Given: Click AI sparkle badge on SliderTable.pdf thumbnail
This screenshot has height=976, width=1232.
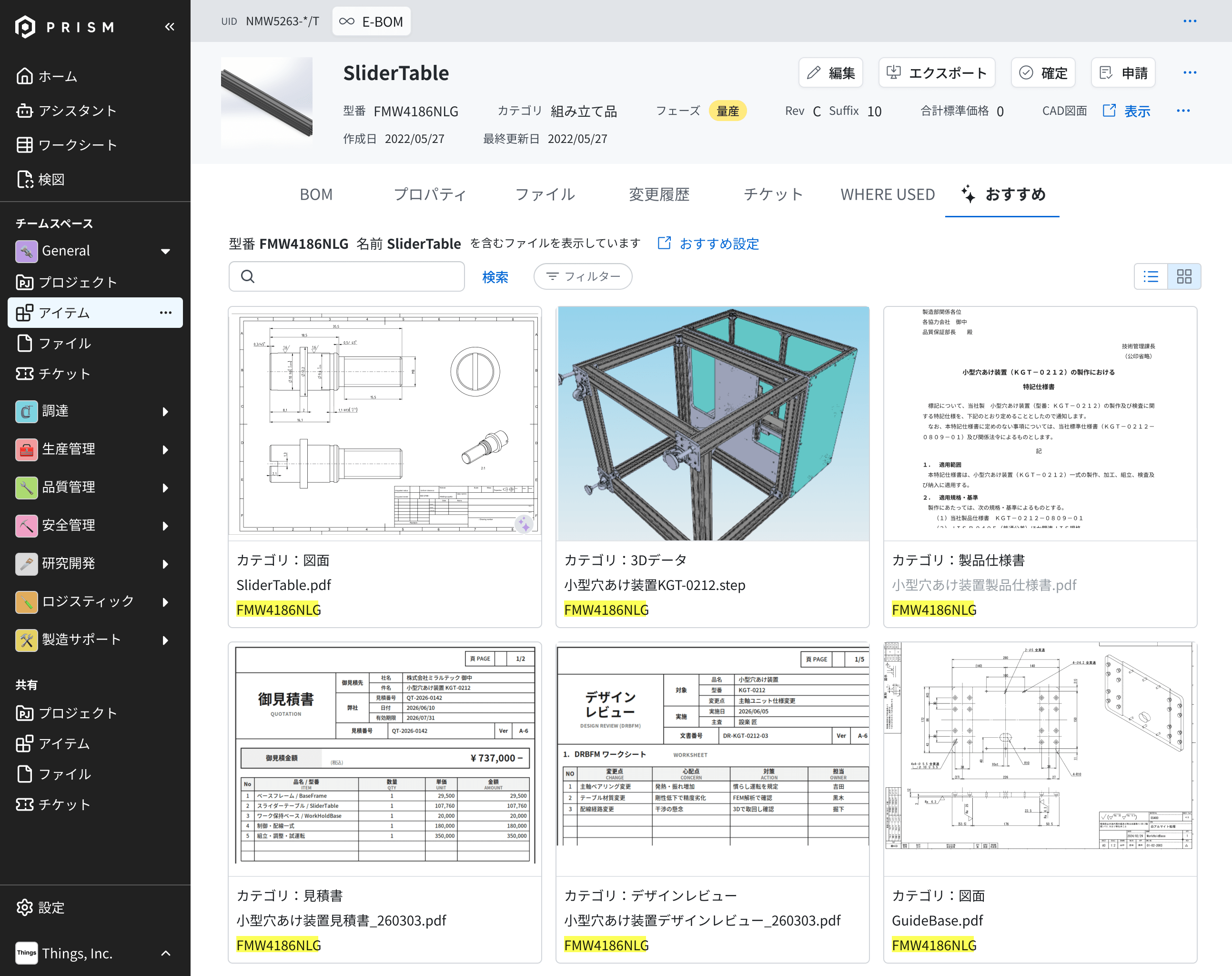Looking at the screenshot, I should 524,523.
